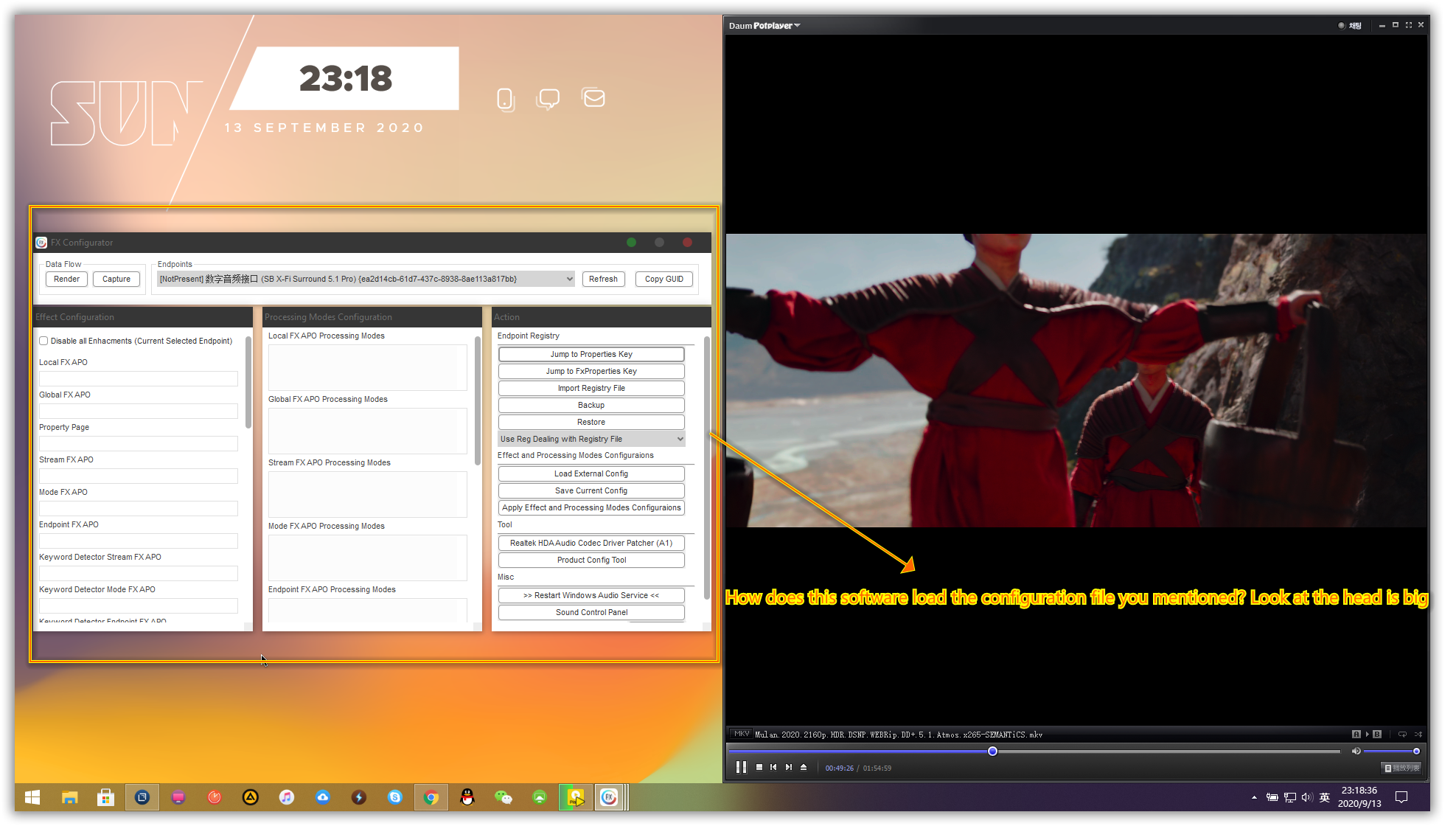Click the Property Page input field

coord(139,443)
